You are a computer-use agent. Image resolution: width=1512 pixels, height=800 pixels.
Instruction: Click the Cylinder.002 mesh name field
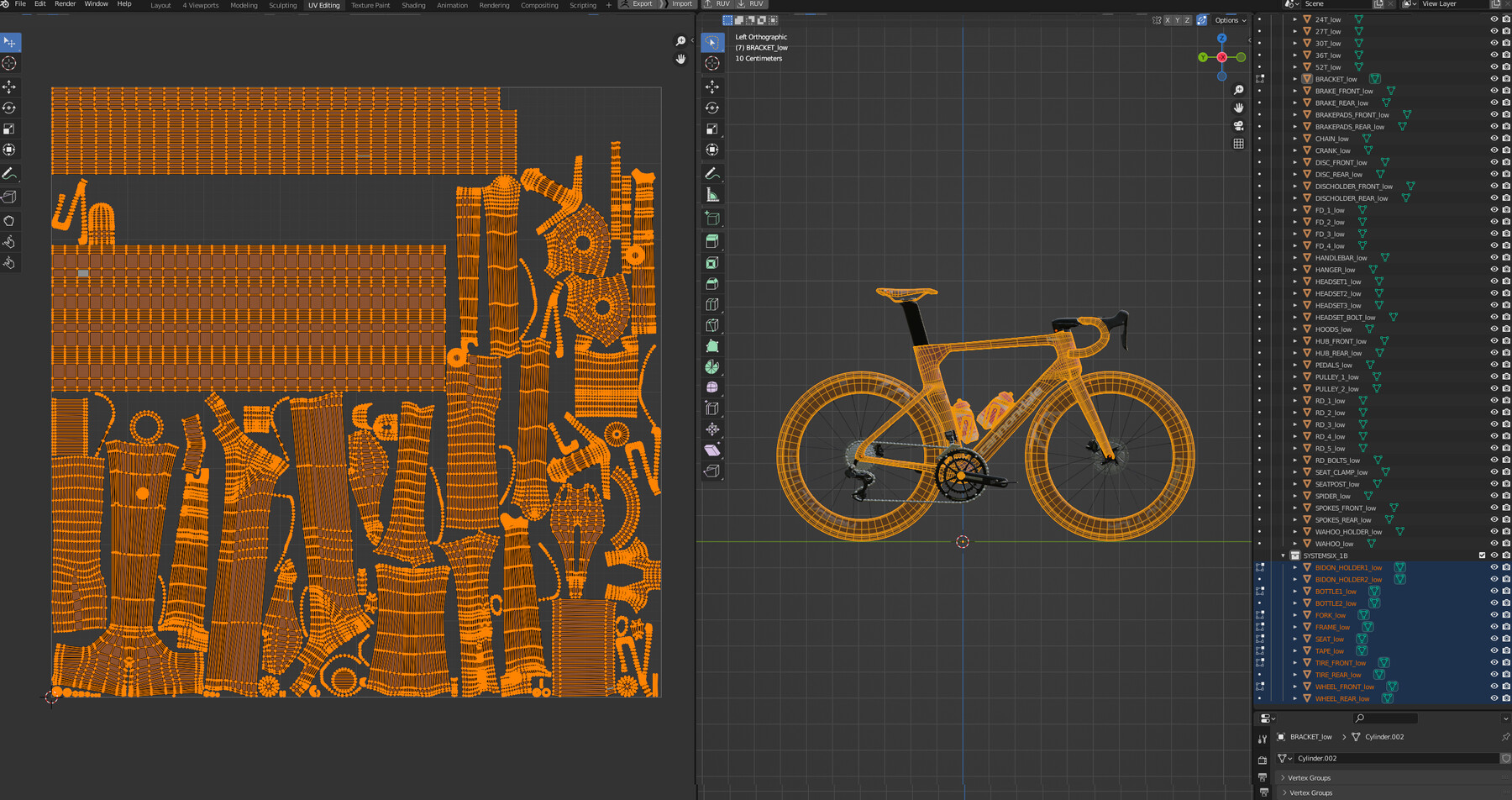(x=1396, y=758)
